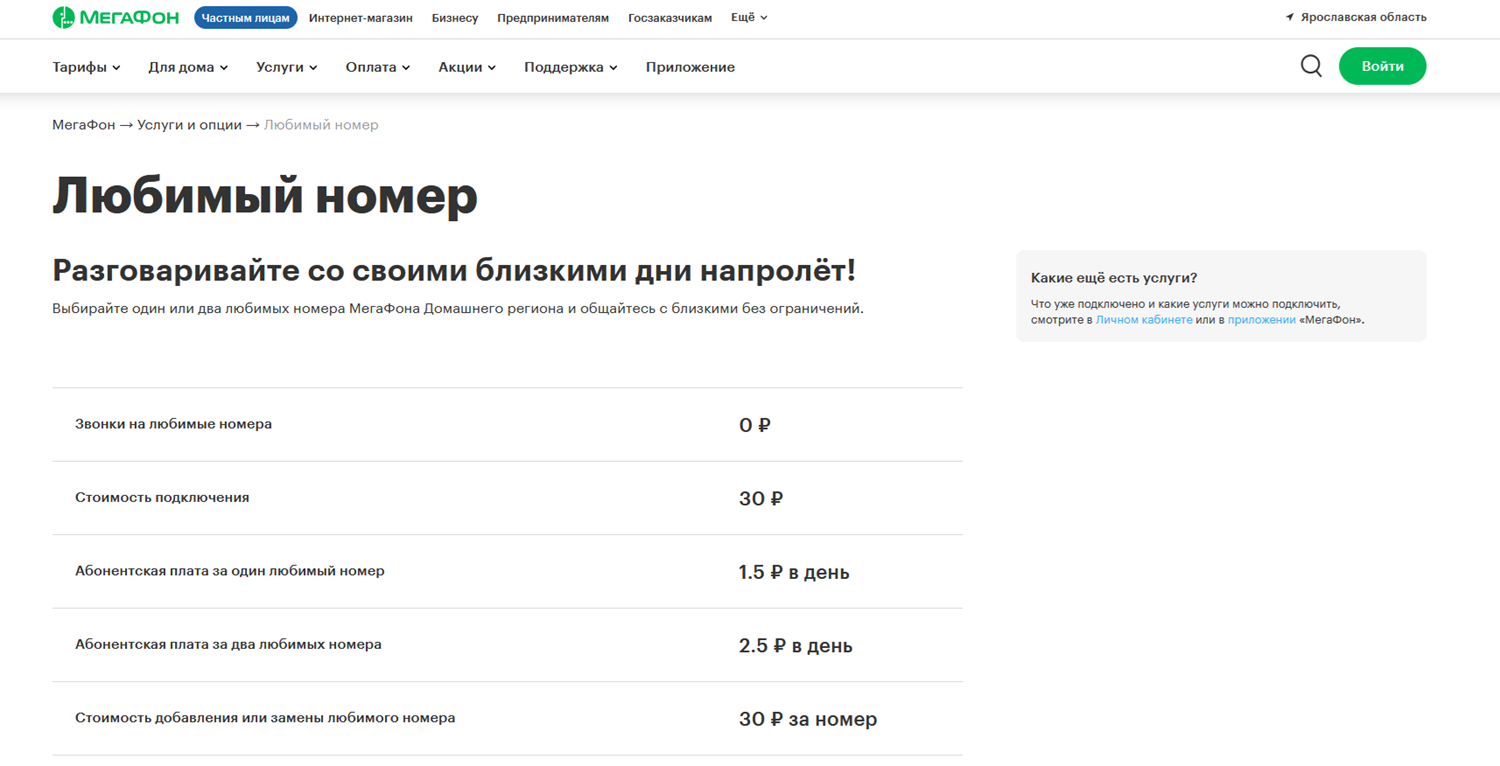Click Любимый номер breadcrumb text

coord(321,125)
